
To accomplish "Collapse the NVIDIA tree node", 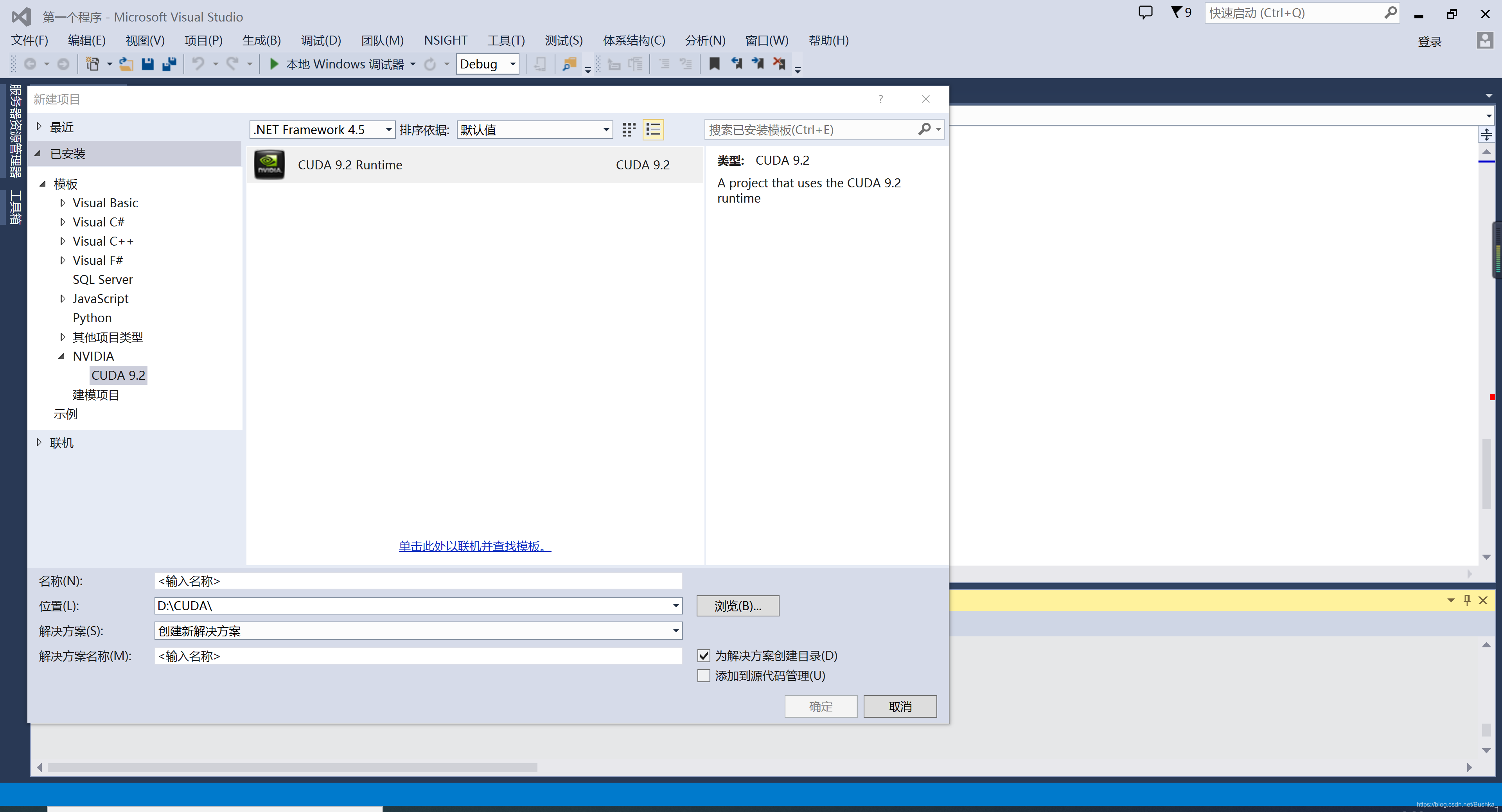I will coord(61,356).
